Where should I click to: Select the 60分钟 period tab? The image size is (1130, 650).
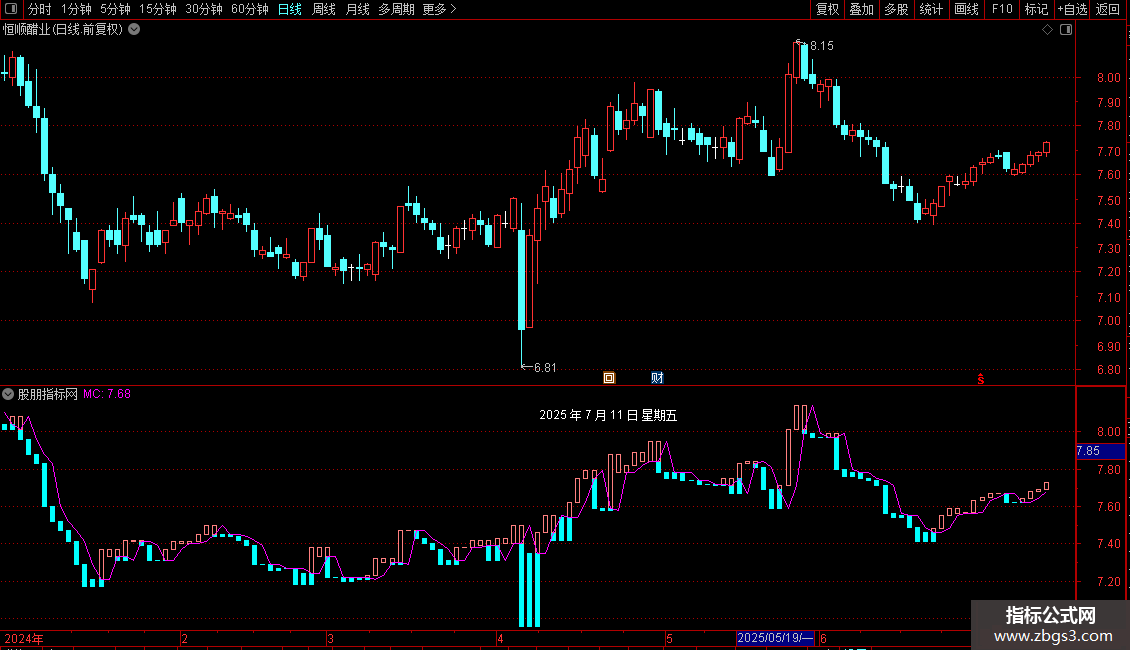(x=250, y=9)
